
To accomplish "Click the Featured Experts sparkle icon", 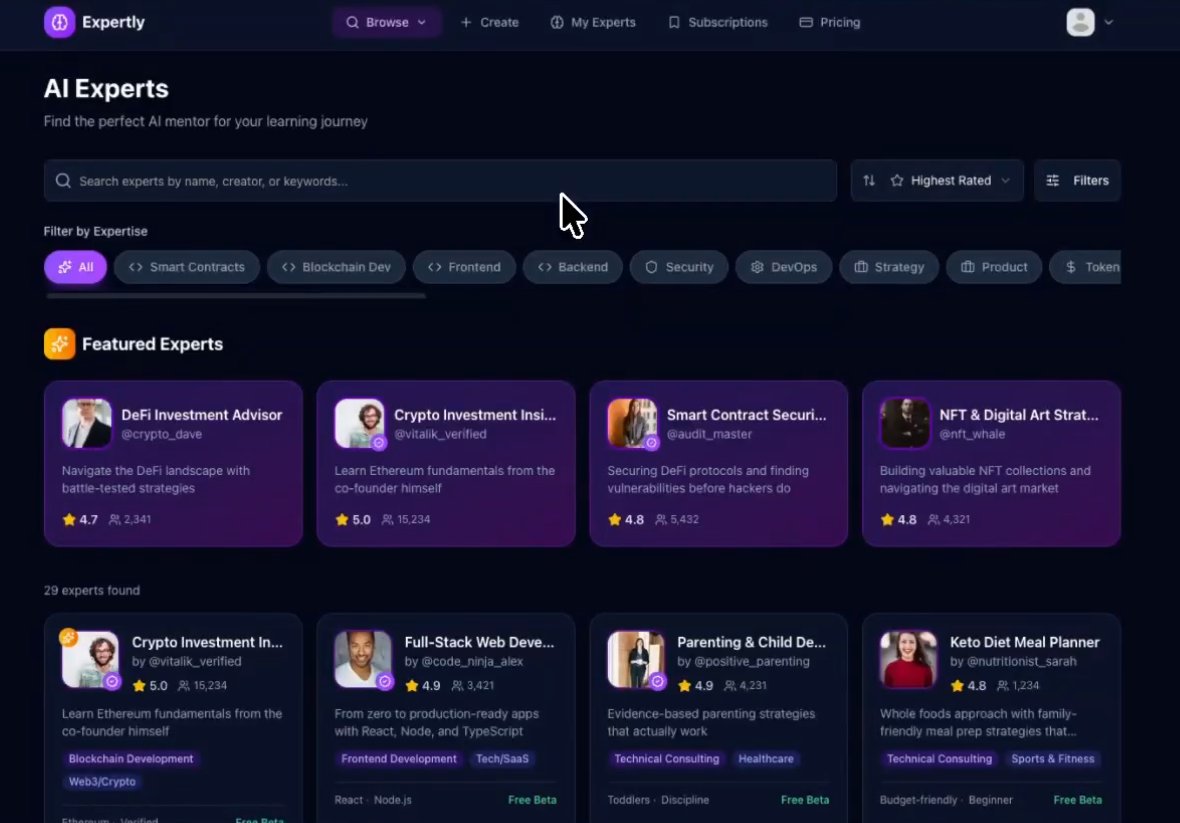I will (59, 344).
